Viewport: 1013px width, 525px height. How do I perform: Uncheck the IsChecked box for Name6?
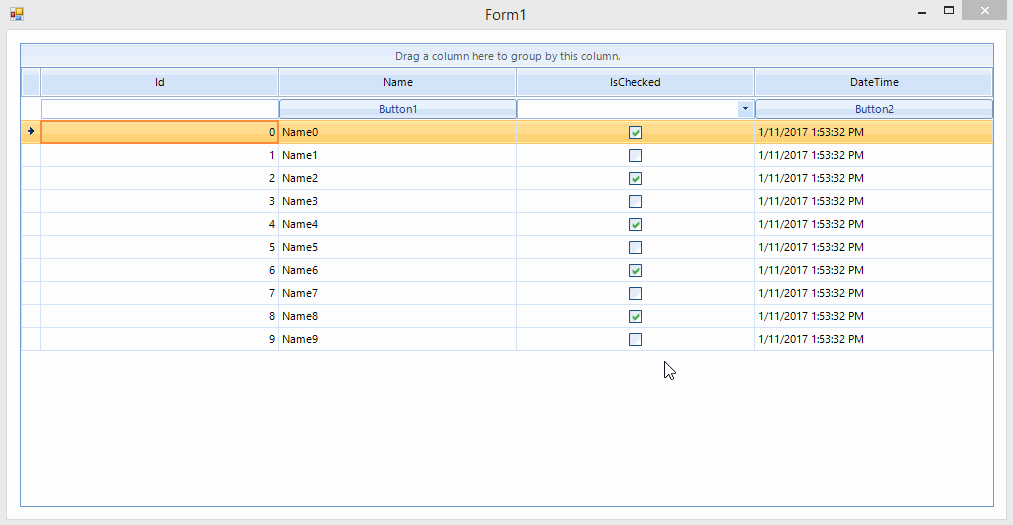[x=635, y=270]
